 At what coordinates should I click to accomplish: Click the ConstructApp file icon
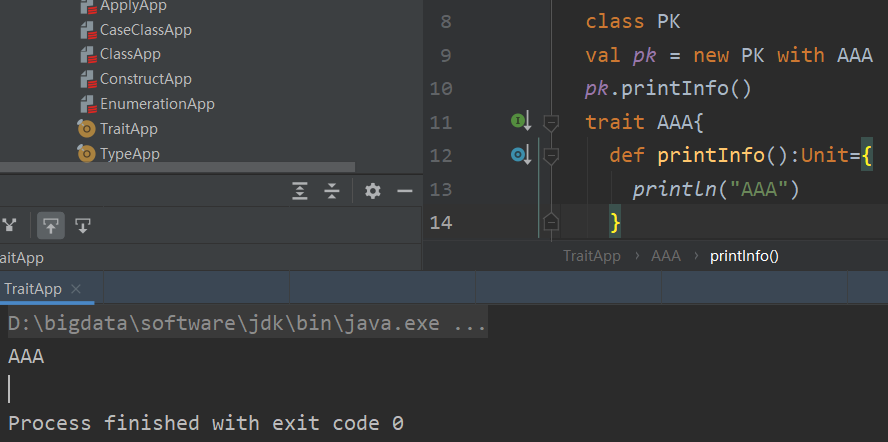coord(88,79)
